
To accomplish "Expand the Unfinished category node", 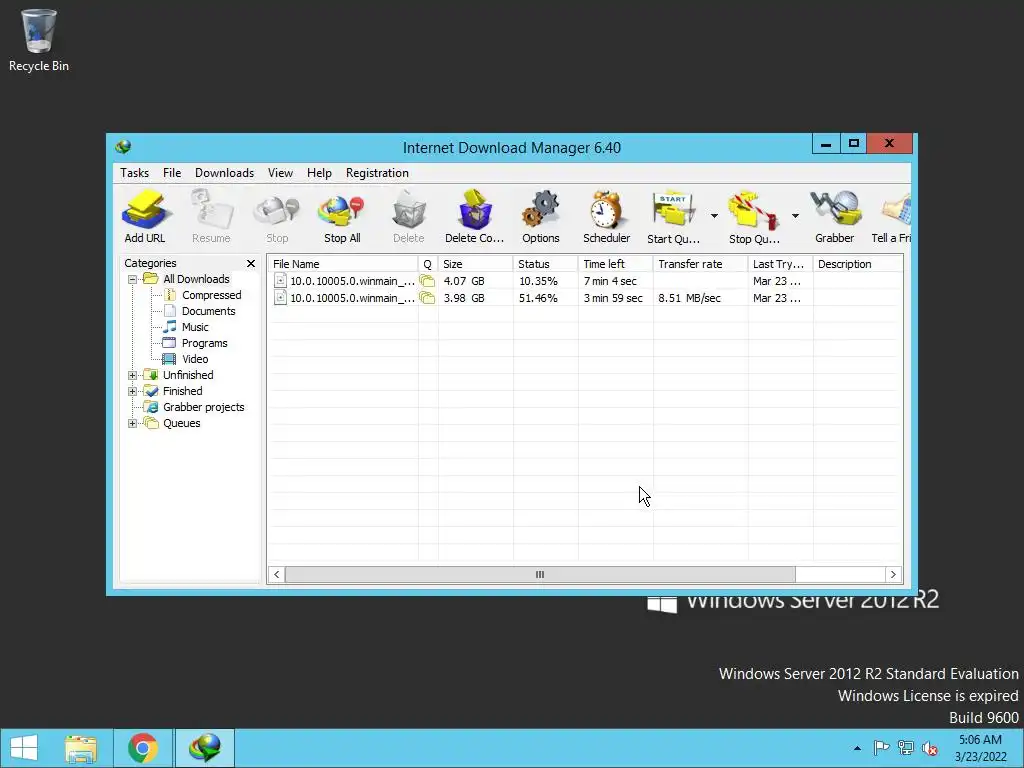I will (x=133, y=376).
